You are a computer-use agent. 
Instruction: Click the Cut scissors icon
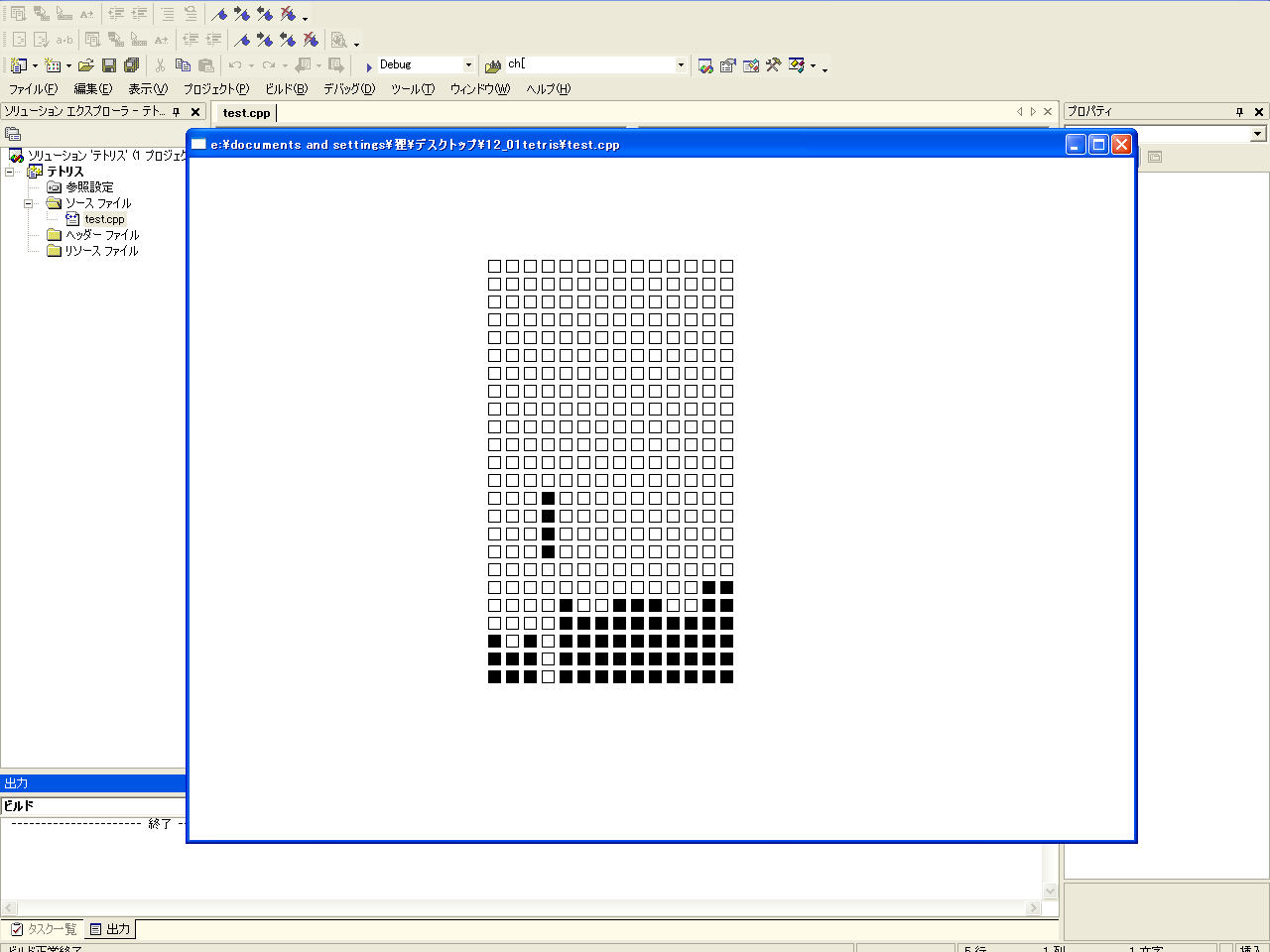160,65
